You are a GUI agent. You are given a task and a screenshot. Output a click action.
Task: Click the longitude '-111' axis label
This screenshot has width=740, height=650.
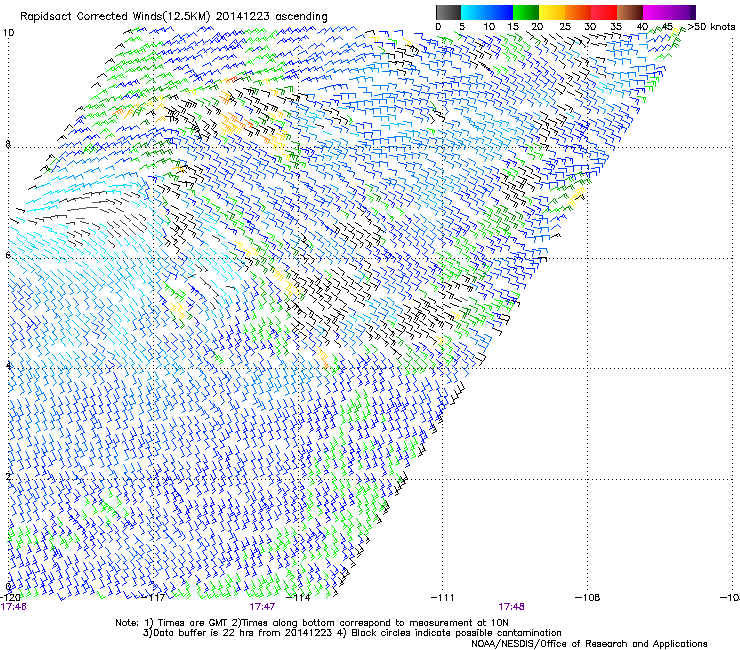[443, 597]
